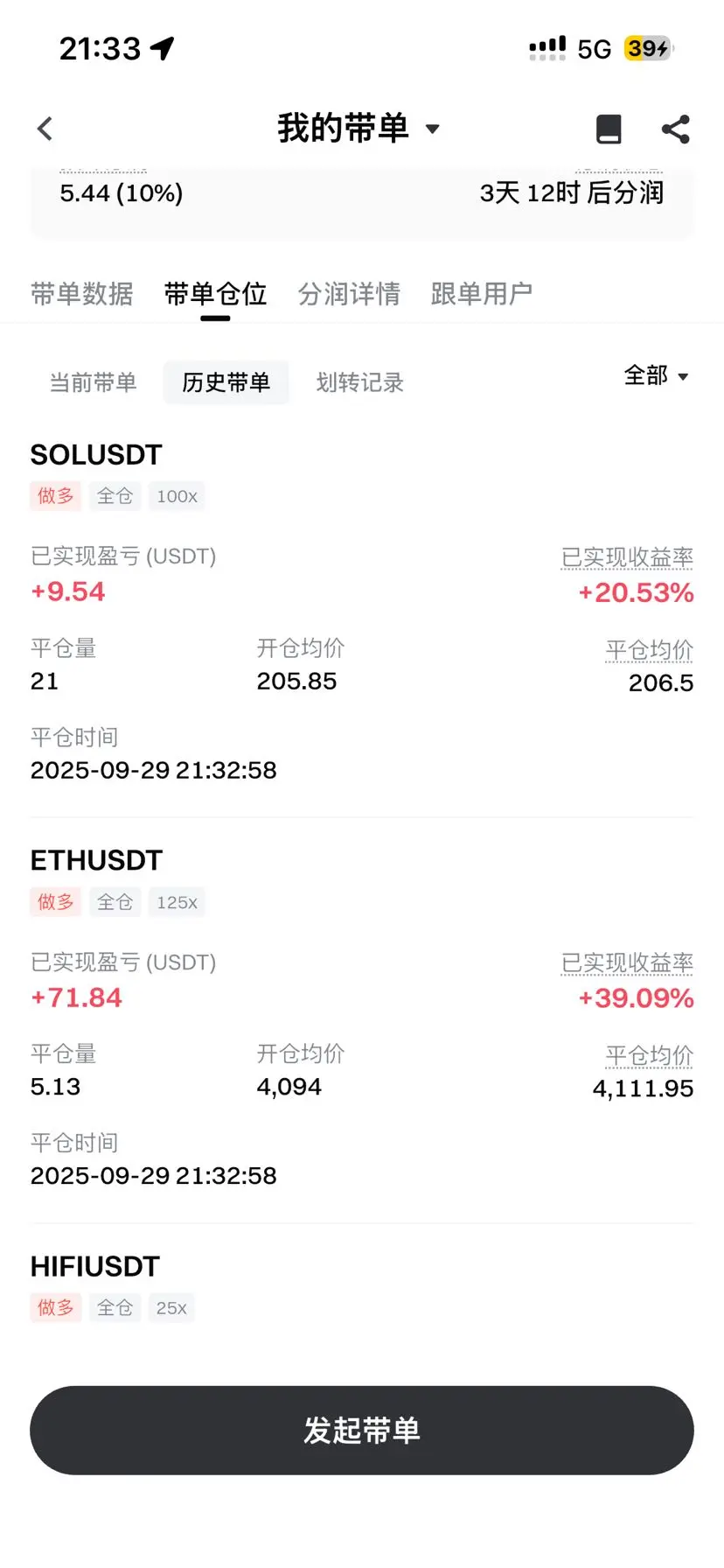Open the guide book icon

609,129
